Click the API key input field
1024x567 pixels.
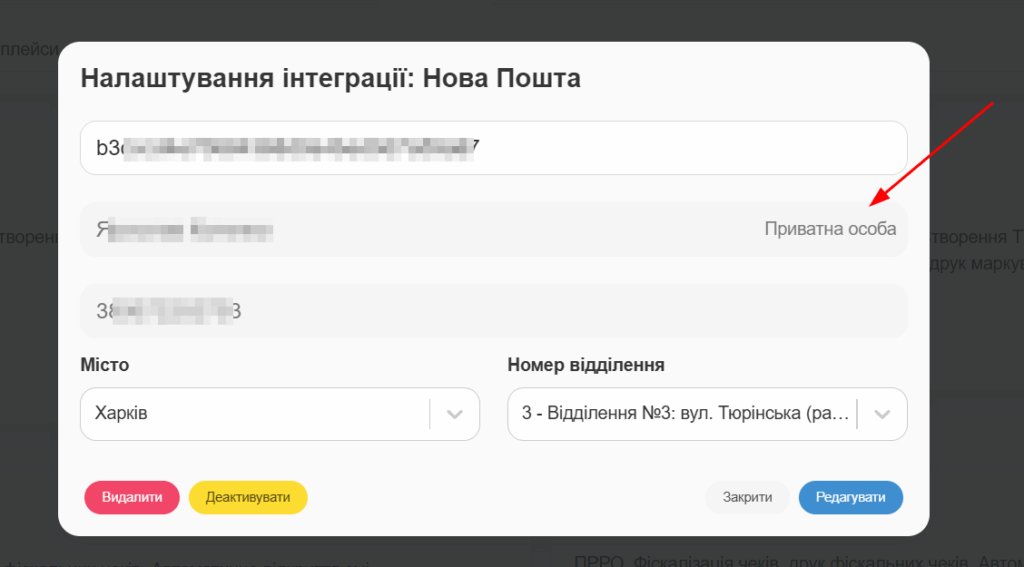(494, 148)
